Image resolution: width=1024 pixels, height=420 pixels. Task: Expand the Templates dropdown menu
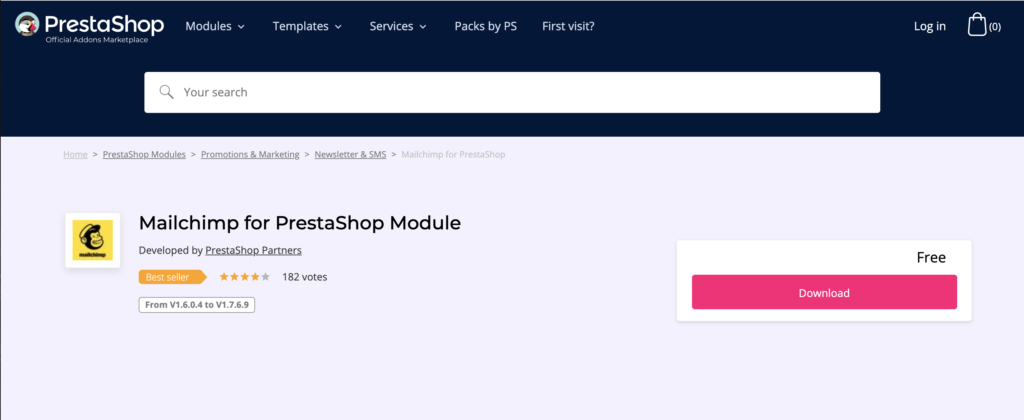pyautogui.click(x=307, y=26)
